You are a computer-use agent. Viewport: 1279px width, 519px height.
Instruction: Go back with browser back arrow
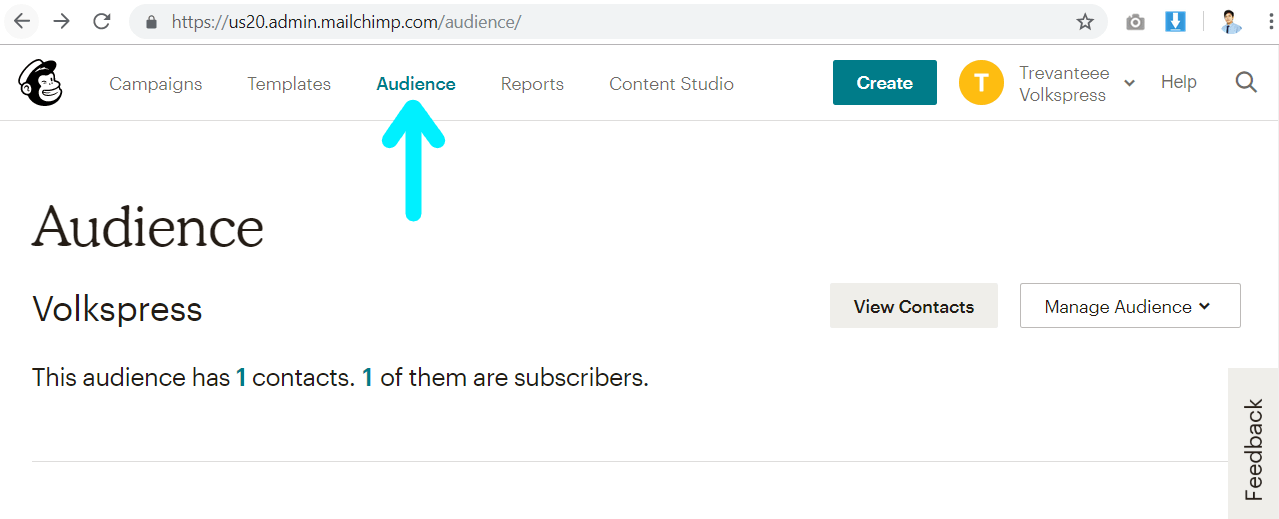pyautogui.click(x=22, y=21)
